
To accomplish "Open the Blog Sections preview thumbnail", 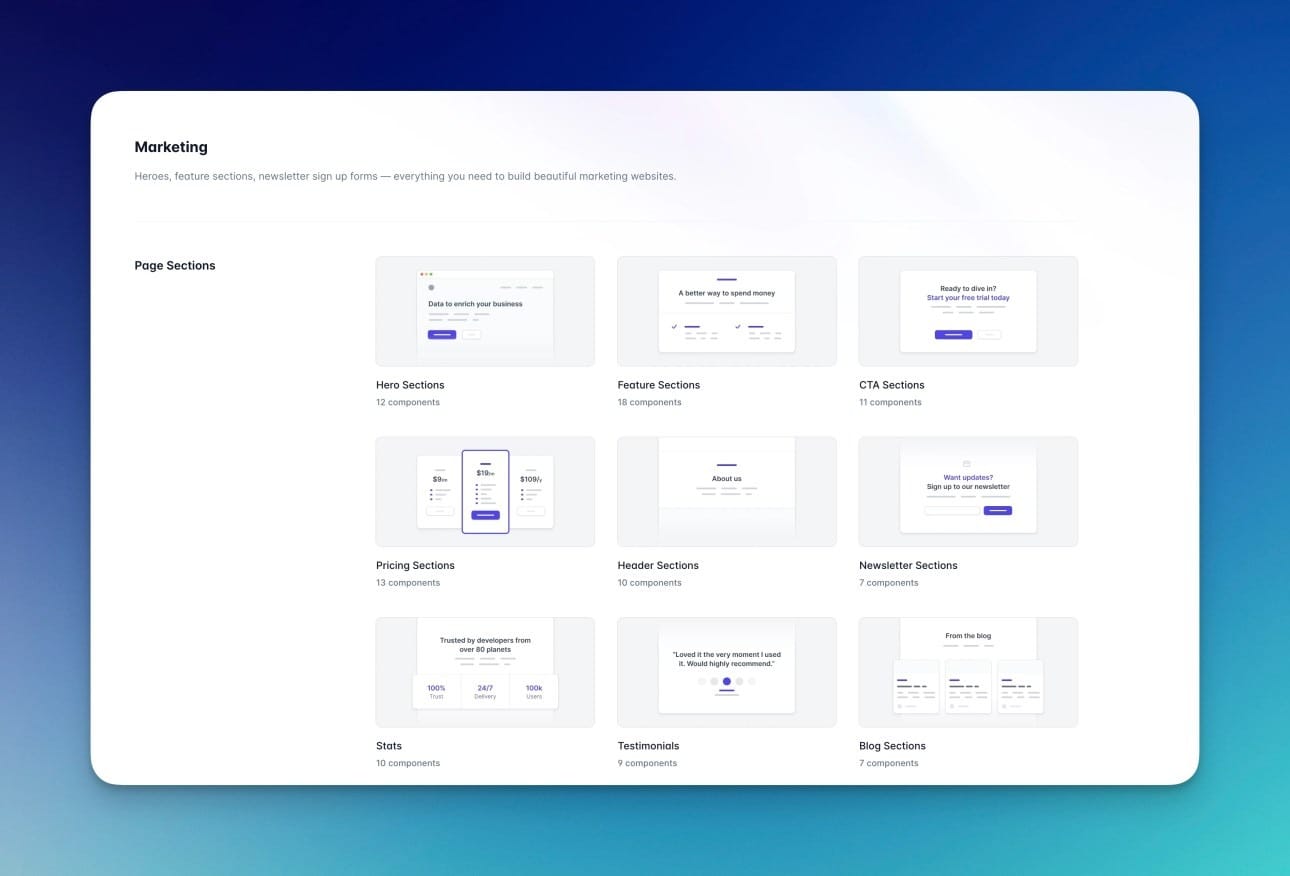I will pos(968,672).
